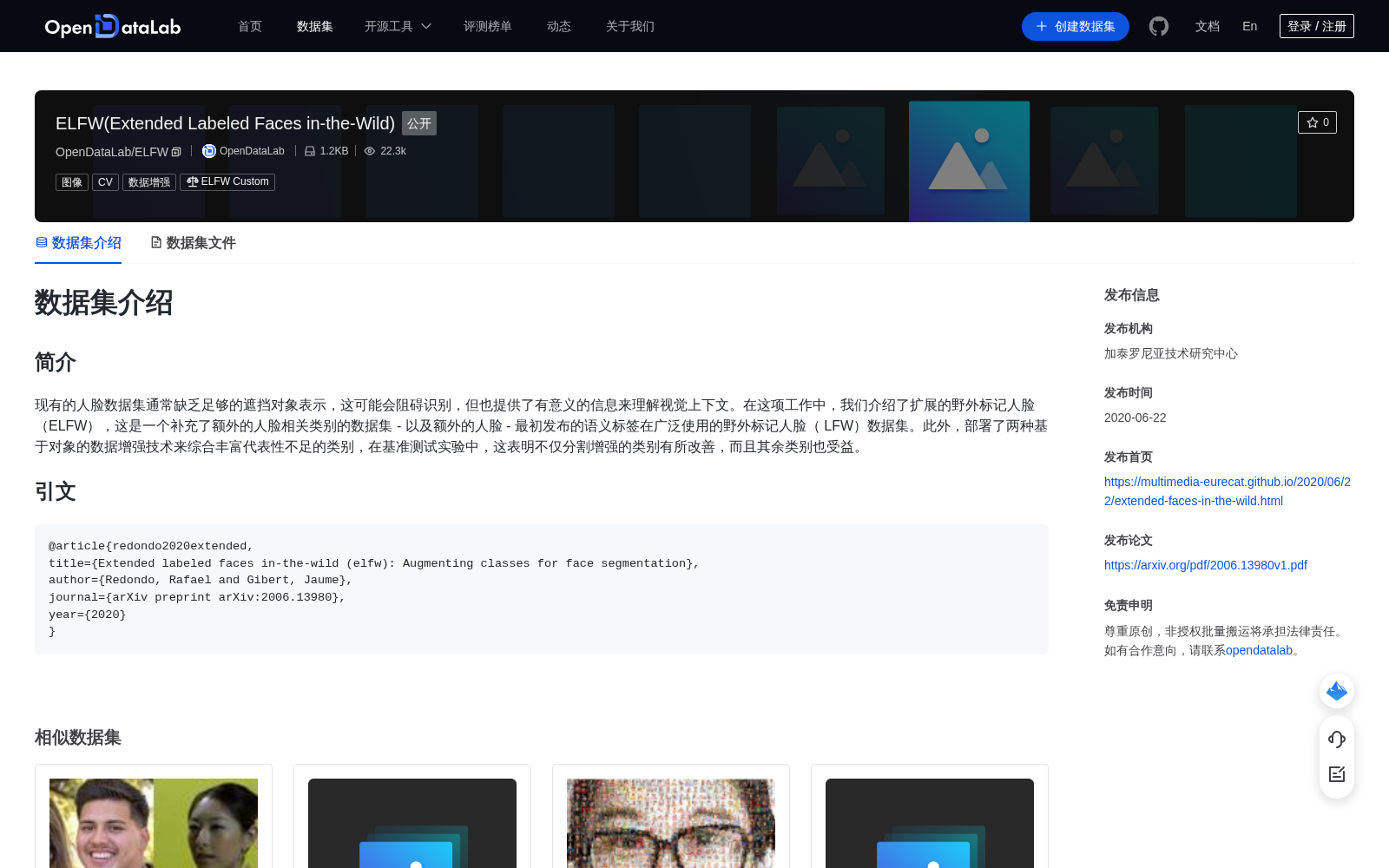
Task: Click the OpenDataLab logo
Action: [113, 26]
